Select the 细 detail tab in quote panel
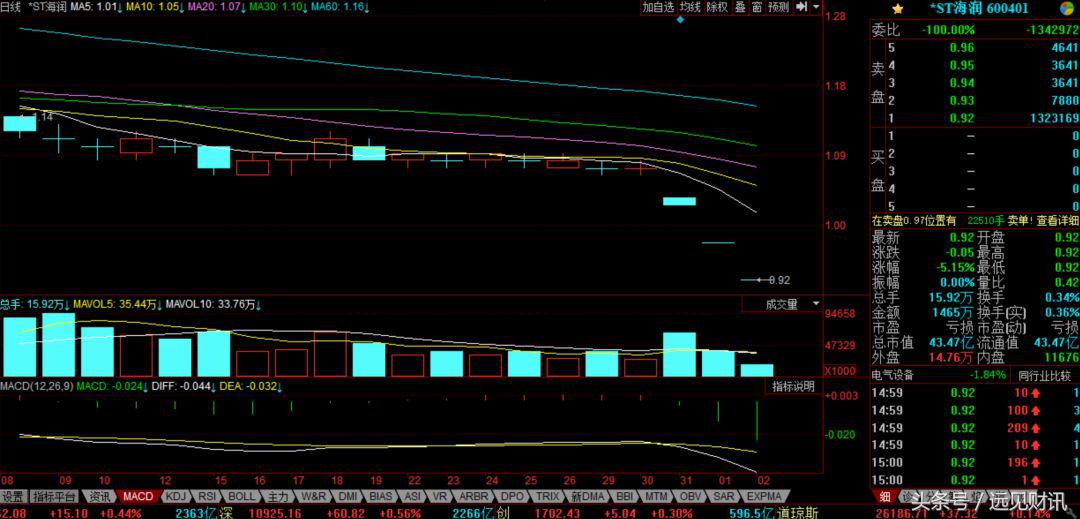This screenshot has height=519, width=1080. pos(884,496)
